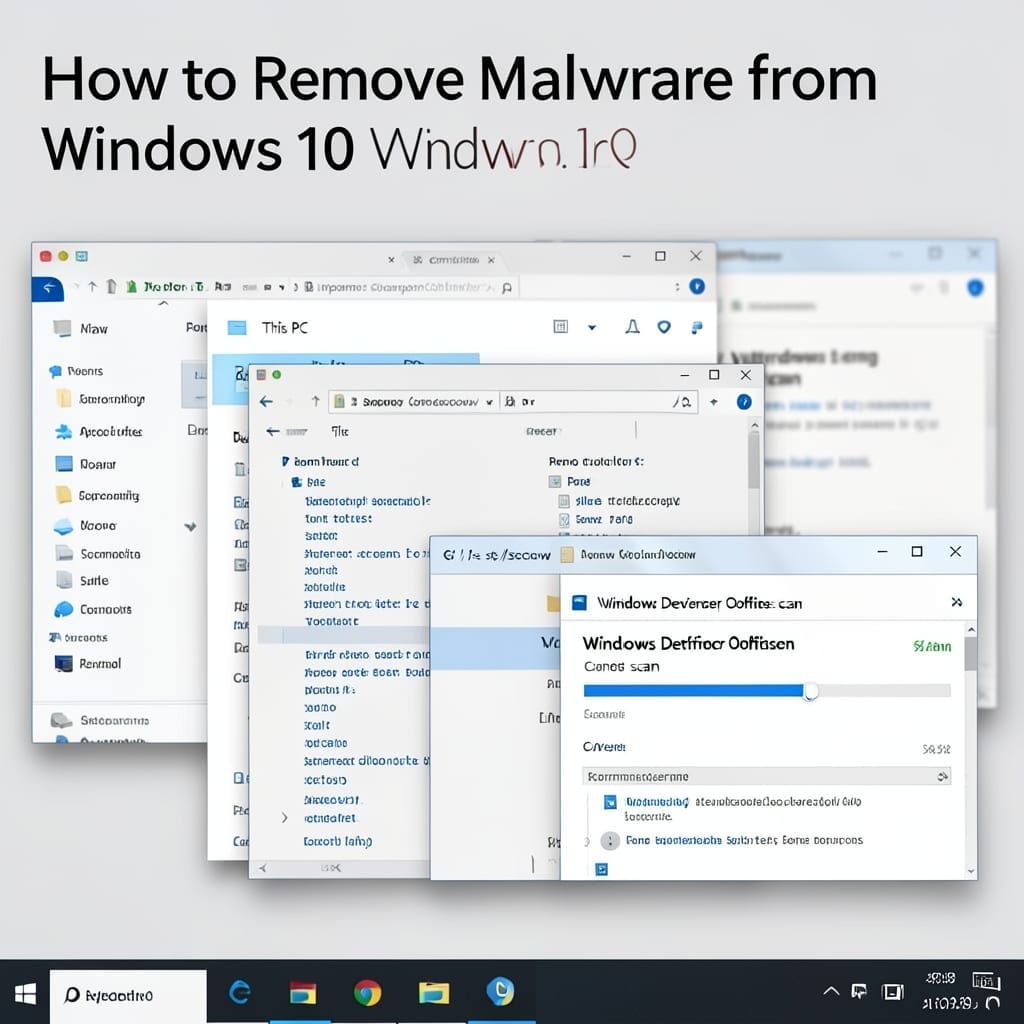The height and width of the screenshot is (1024, 1024).
Task: Click the search magnifier in middle window
Action: [685, 402]
